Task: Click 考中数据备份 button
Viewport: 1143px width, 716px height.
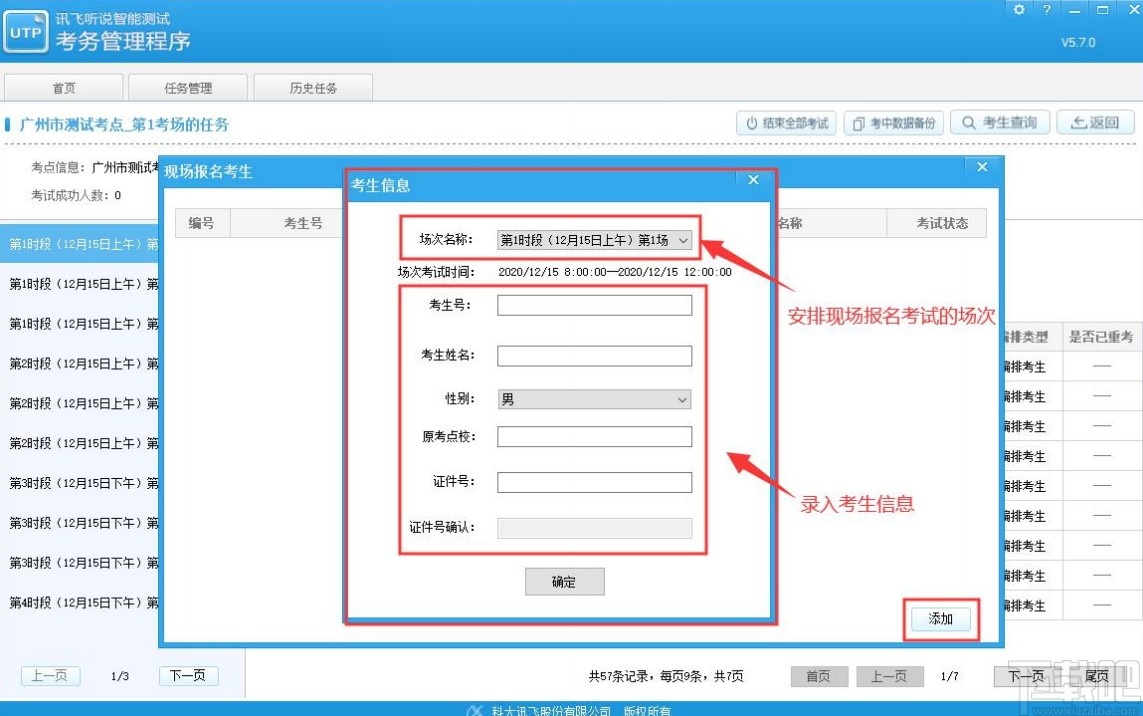Action: coord(894,123)
